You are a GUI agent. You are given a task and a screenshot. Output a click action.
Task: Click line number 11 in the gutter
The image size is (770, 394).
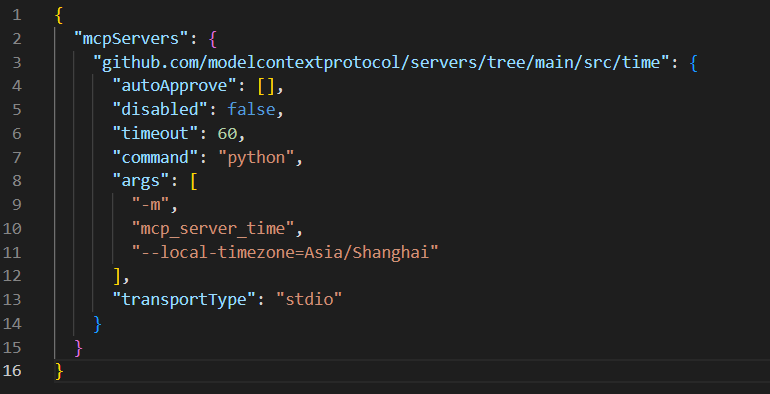coord(12,252)
